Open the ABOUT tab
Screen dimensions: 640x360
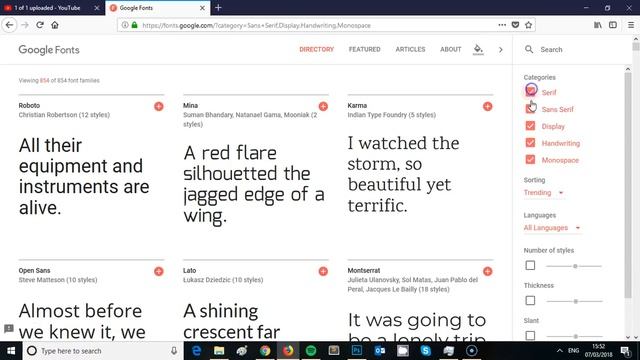[x=451, y=49]
